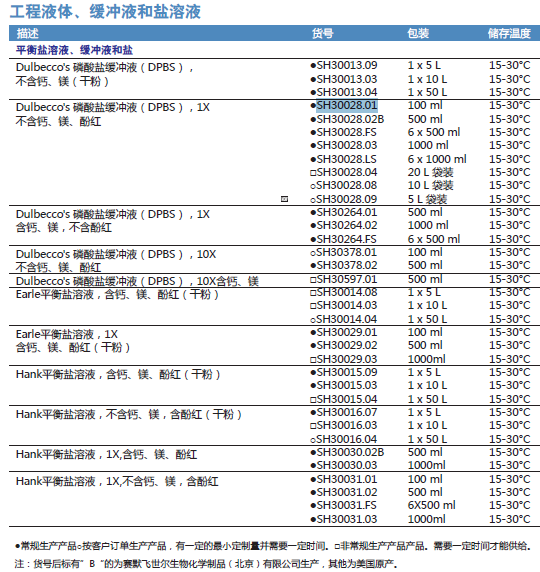
Task: Click catalog number SH30031.02
Action: click(347, 492)
